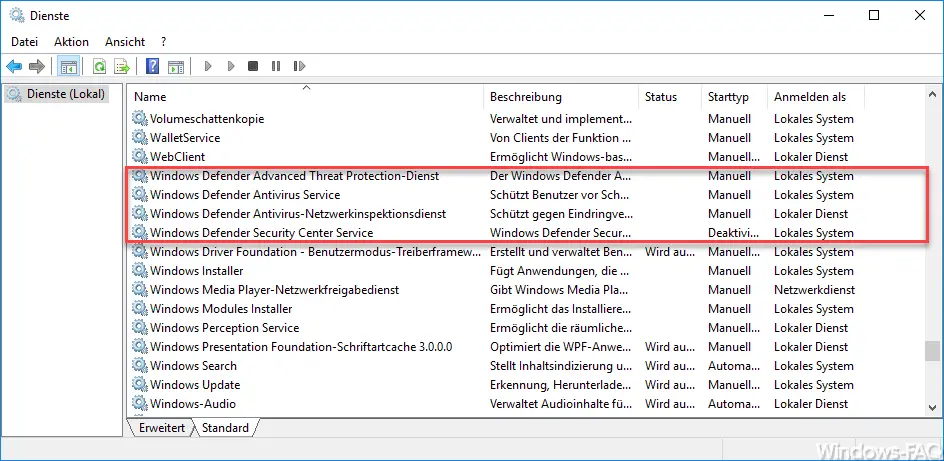Select Windows Media Player-Netzwerkfreigabedienst row
Image resolution: width=944 pixels, height=461 pixels.
[x=496, y=290]
